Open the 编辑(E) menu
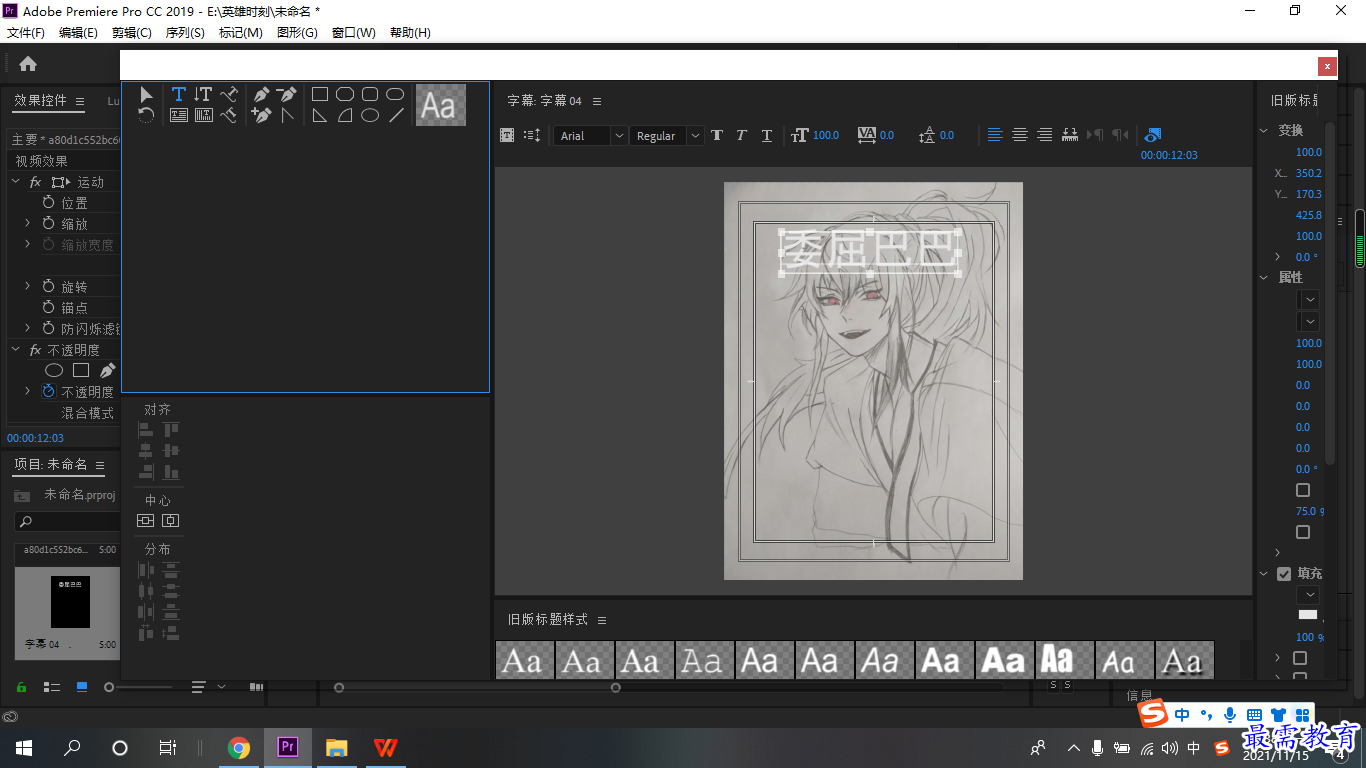This screenshot has height=768, width=1366. tap(78, 32)
